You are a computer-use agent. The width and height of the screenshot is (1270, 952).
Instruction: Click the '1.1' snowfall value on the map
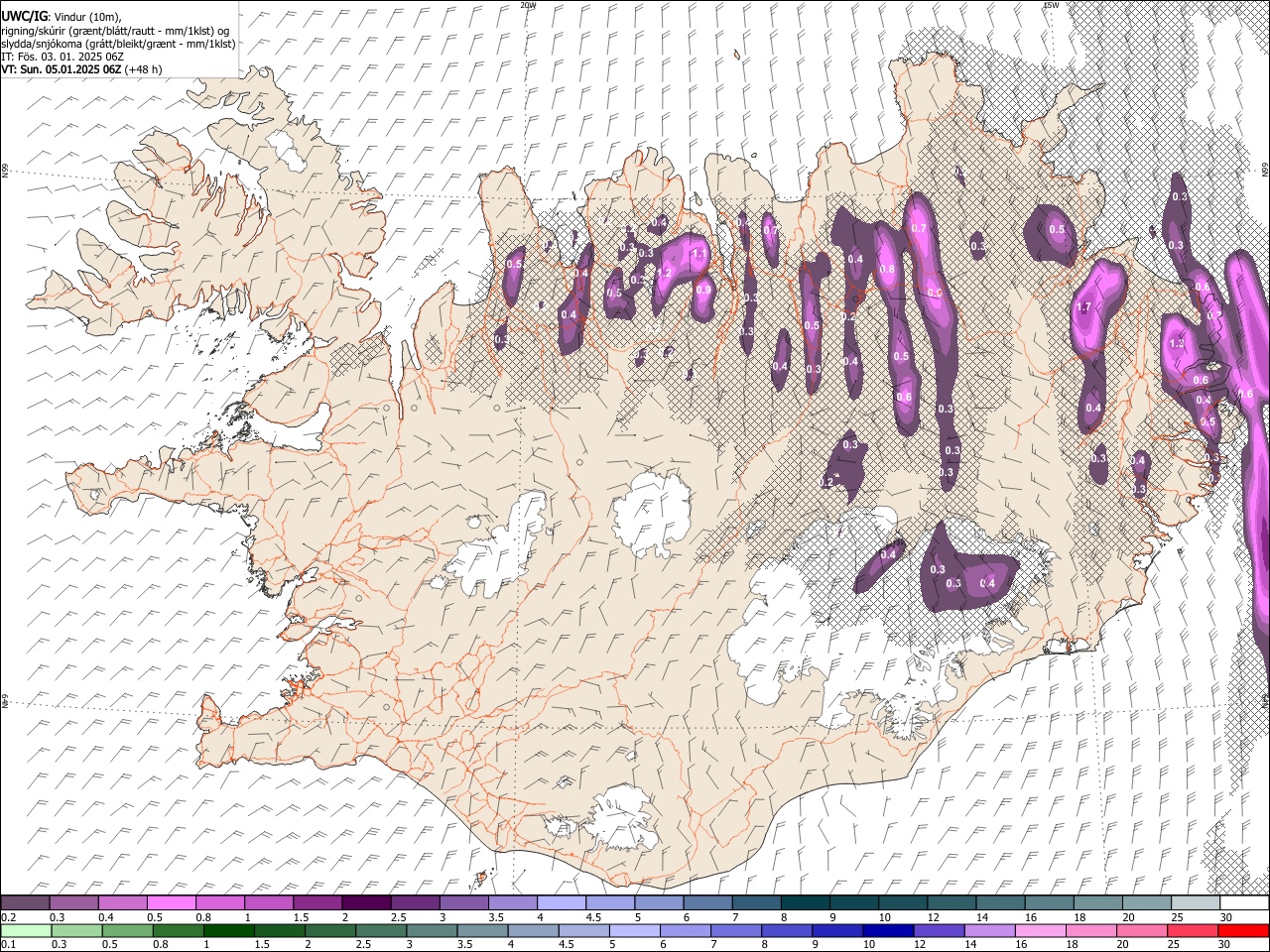pyautogui.click(x=698, y=254)
